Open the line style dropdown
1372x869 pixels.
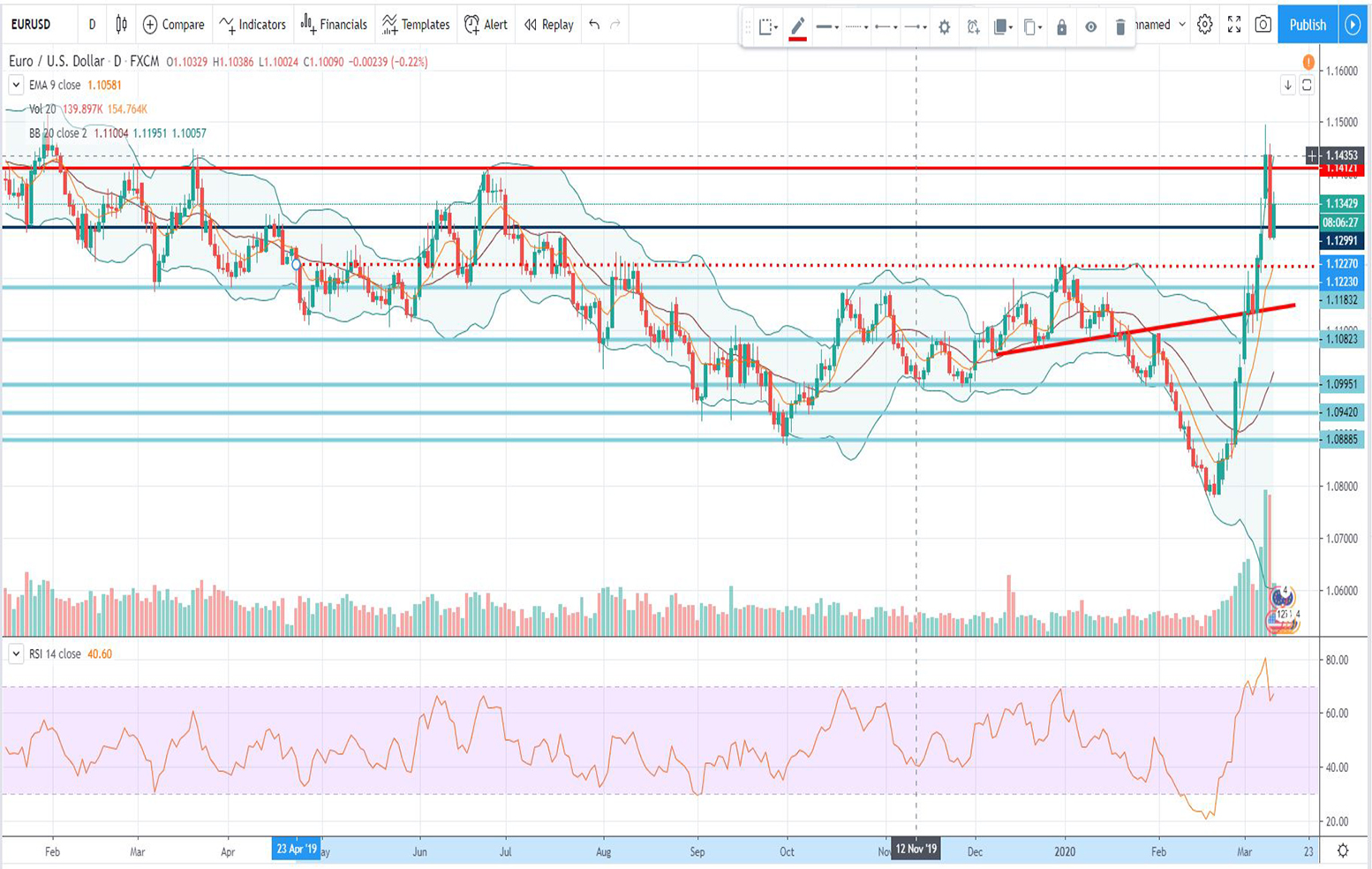[x=856, y=27]
